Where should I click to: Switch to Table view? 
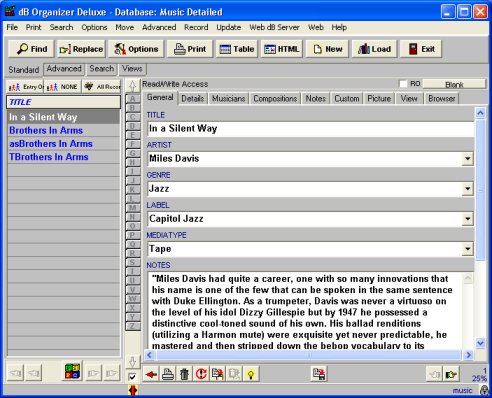coord(237,49)
